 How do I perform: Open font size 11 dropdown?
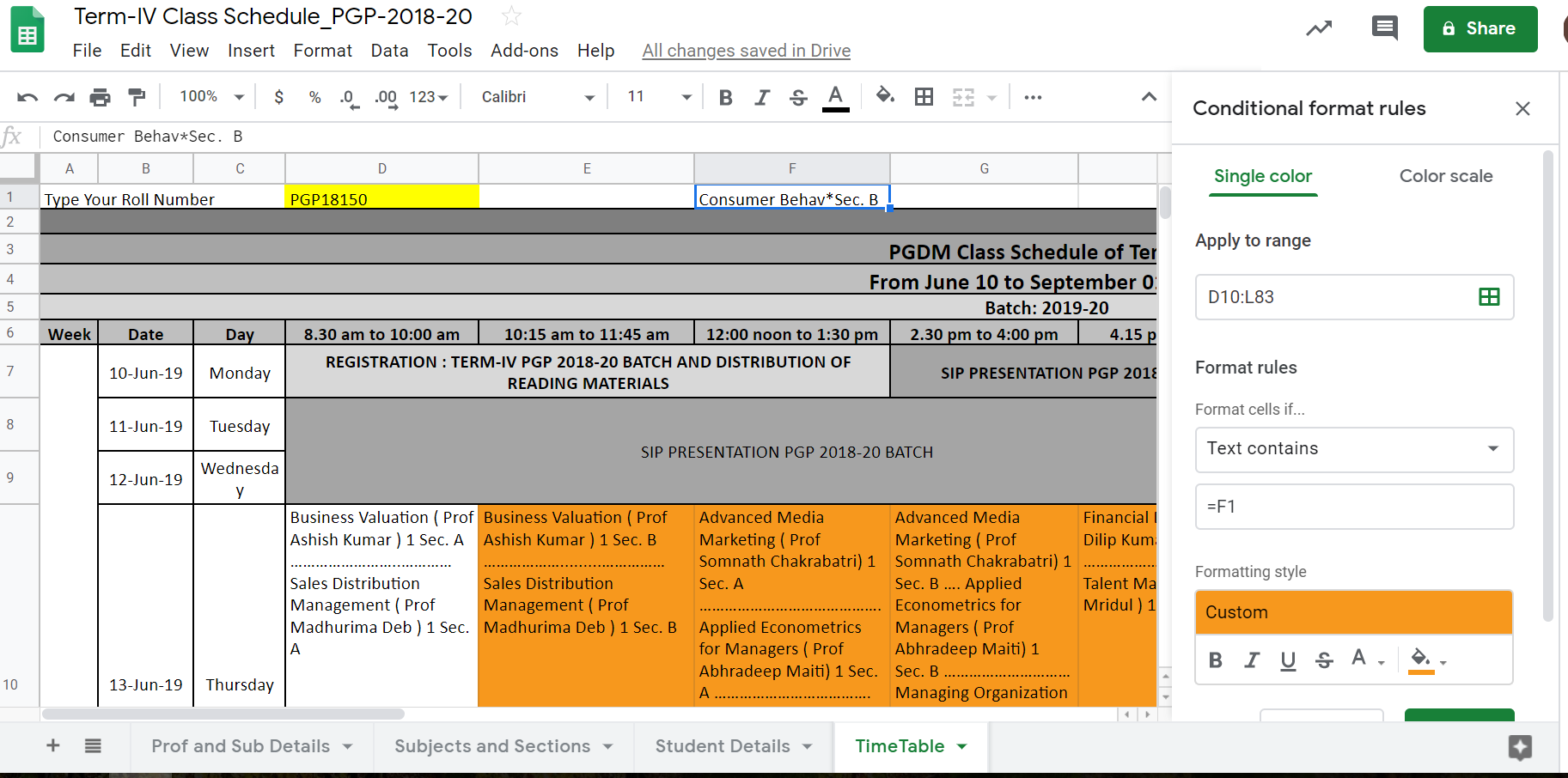click(659, 97)
